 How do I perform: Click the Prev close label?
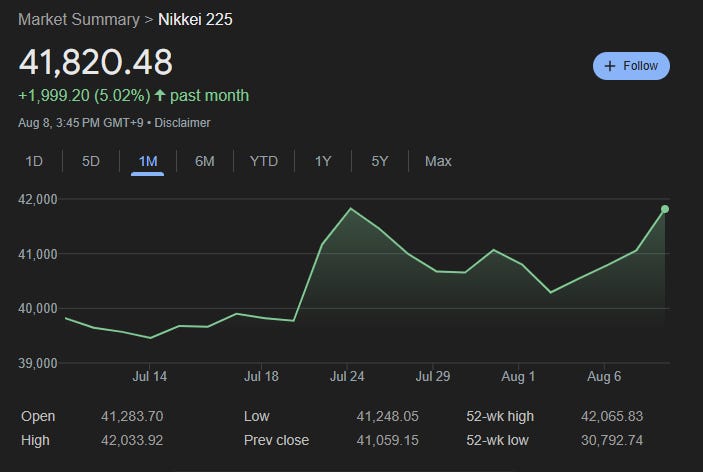(x=276, y=441)
